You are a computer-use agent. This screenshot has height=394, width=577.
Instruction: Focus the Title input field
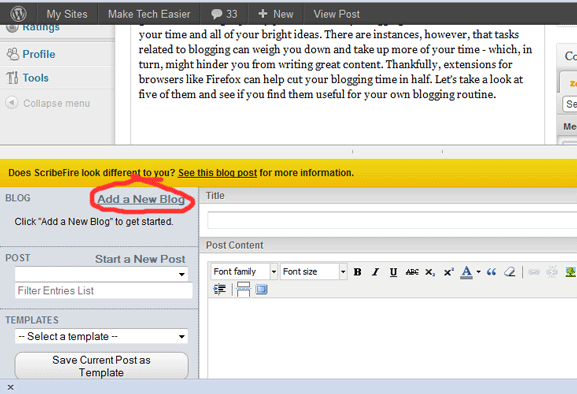pos(392,220)
